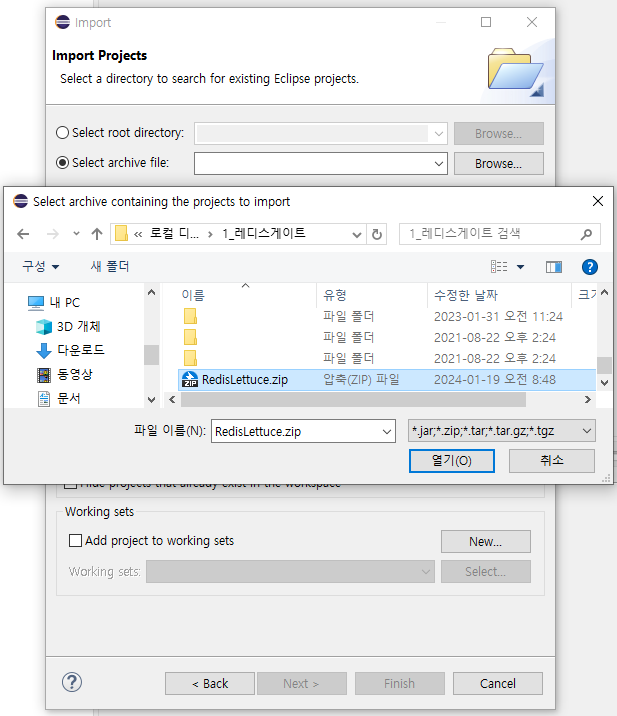
Task: Select the 'Select root directory' radio button
Action: [63, 133]
